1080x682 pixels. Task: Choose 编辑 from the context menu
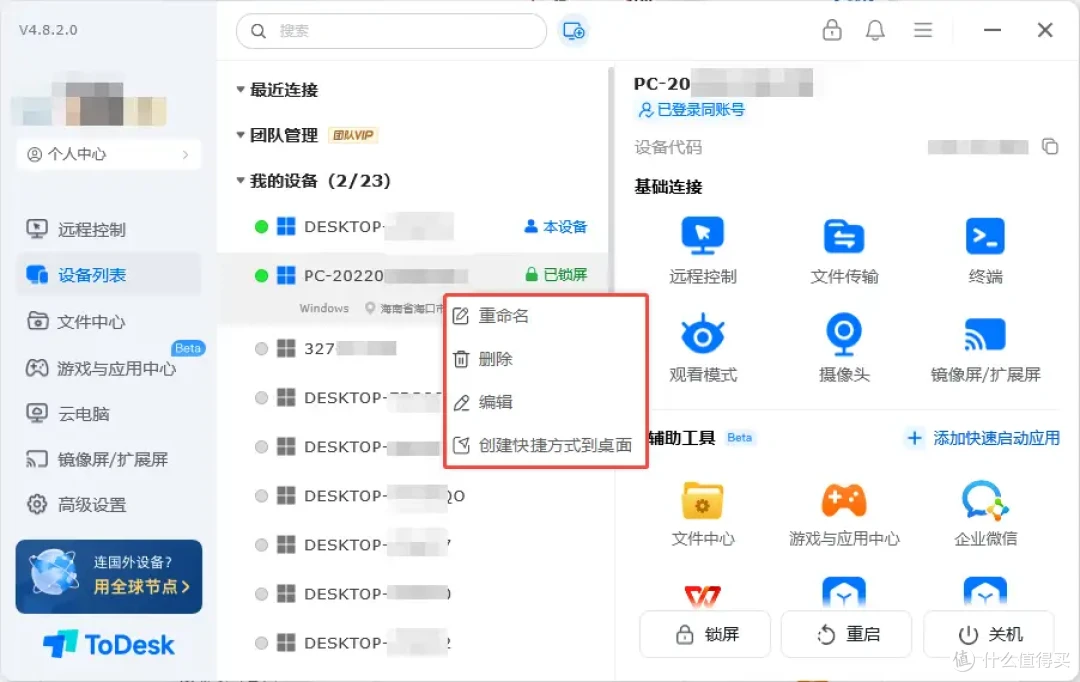point(546,402)
